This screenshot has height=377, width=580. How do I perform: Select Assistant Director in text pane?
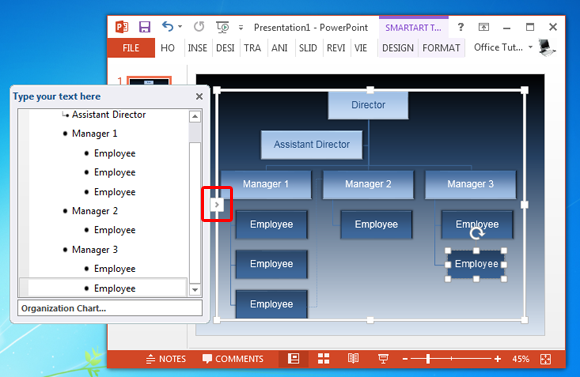[109, 115]
